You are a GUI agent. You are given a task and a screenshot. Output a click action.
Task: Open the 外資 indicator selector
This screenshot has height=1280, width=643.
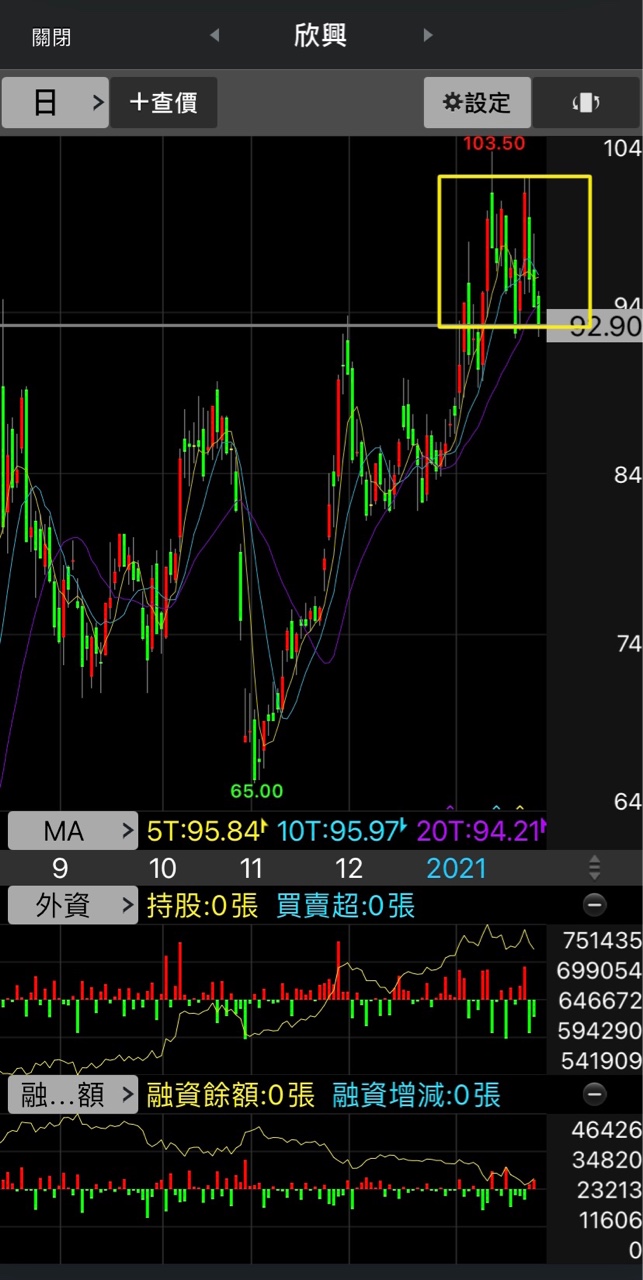[x=73, y=906]
